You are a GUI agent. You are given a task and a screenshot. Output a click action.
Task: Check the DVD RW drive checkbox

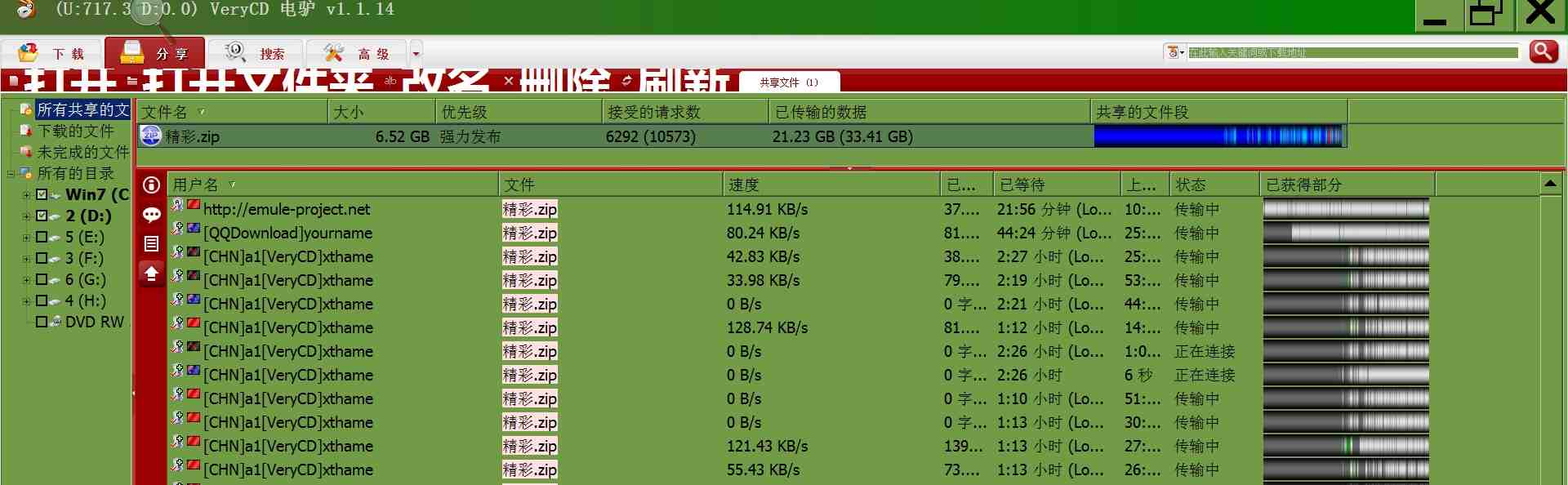[42, 322]
